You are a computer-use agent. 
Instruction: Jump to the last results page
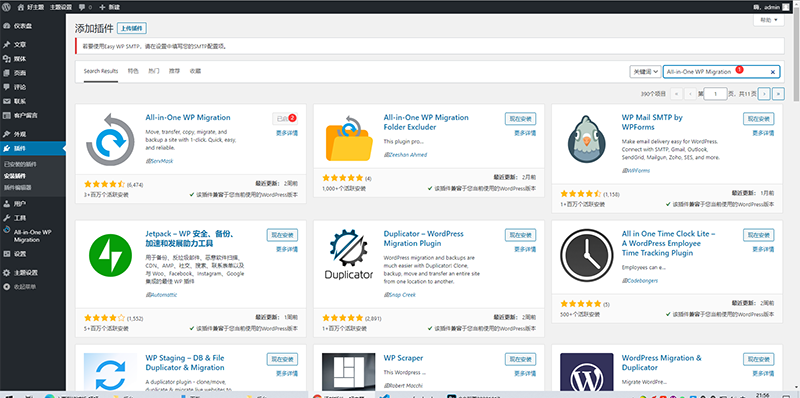(778, 94)
